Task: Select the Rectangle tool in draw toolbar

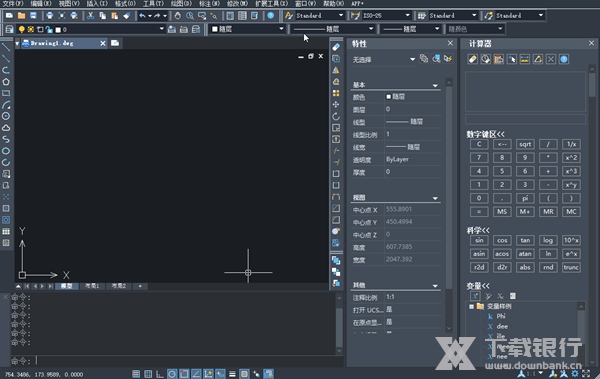Action: (6, 93)
